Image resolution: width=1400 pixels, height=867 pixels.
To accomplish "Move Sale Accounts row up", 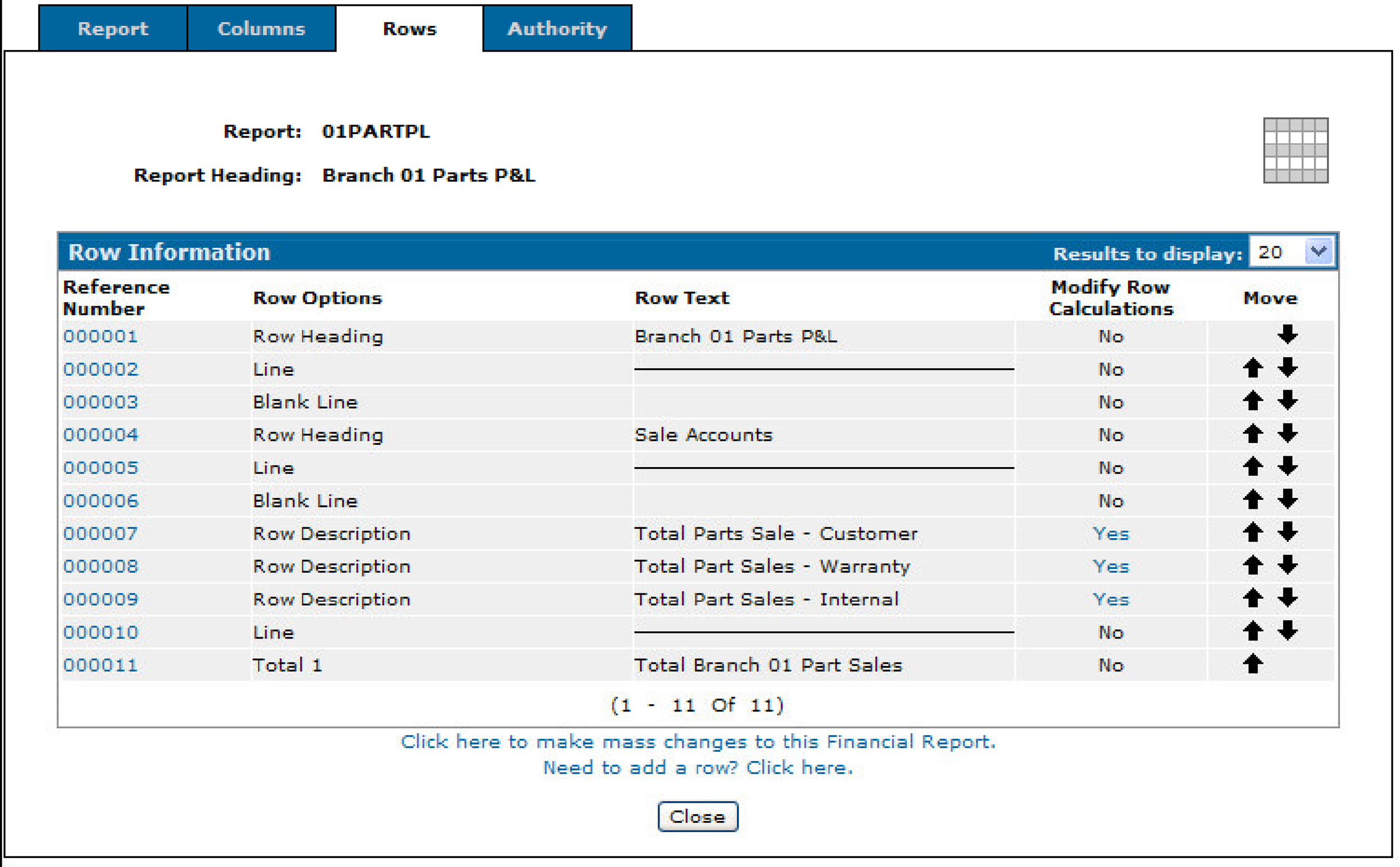I will [x=1253, y=433].
